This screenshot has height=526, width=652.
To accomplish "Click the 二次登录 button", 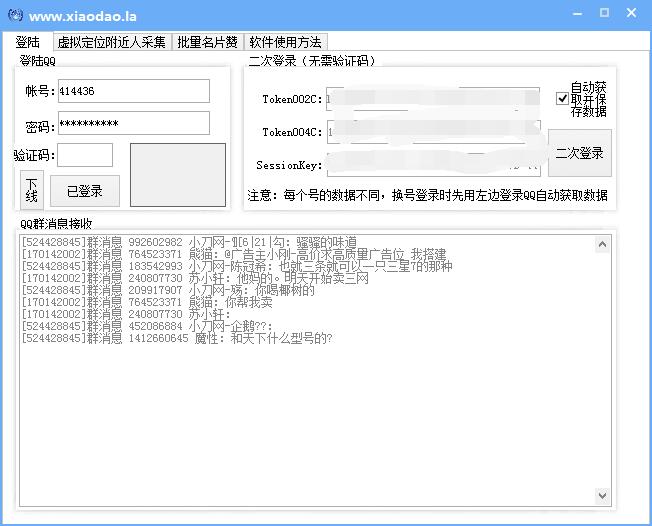I will coord(580,153).
